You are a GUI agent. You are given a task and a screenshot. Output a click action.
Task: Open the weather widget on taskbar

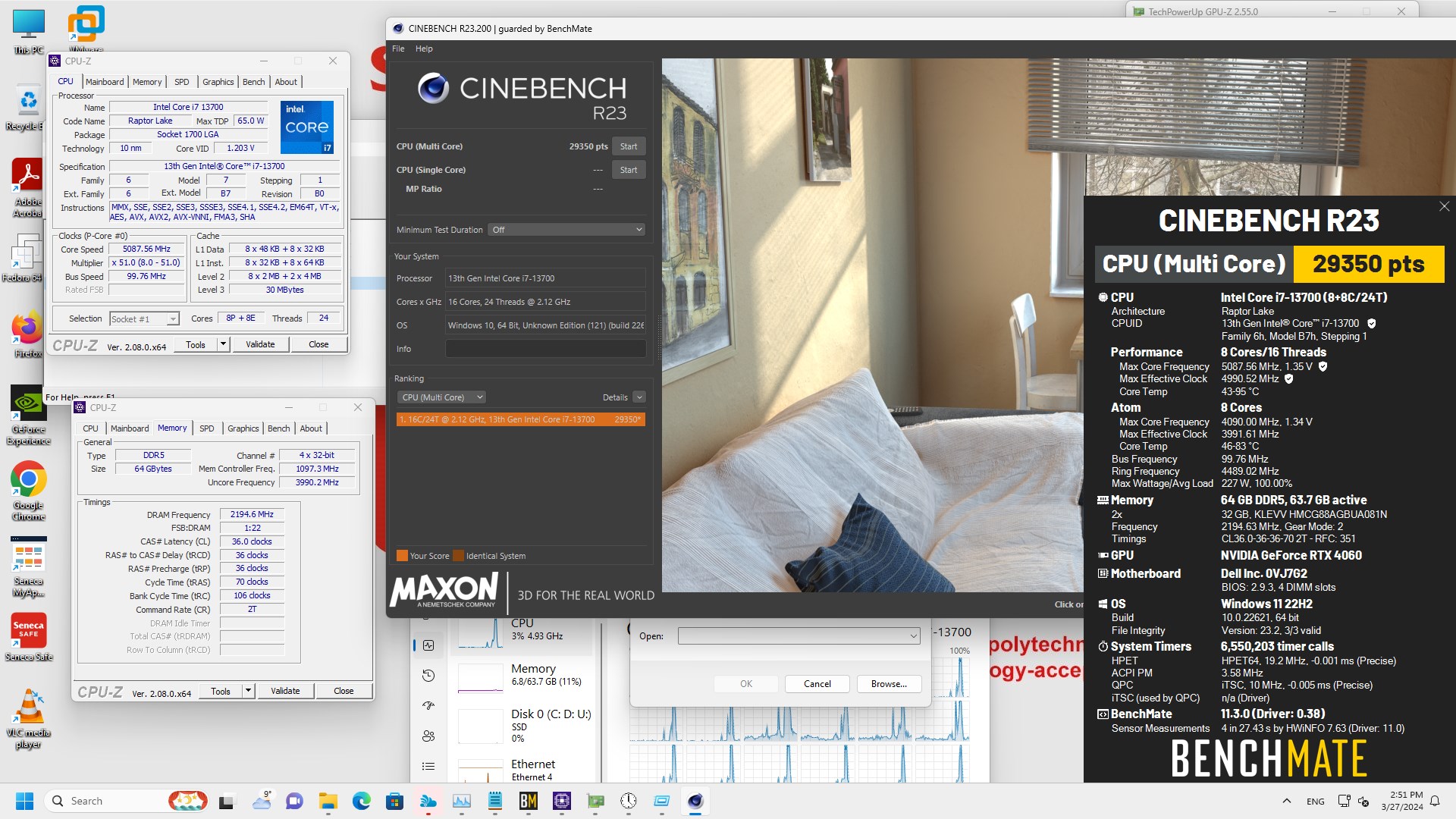(262, 801)
